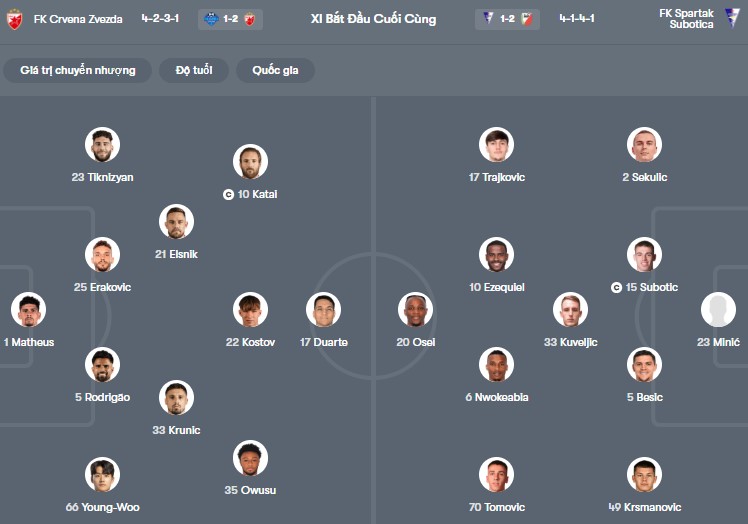Open the right 1-2 match score badge
This screenshot has height=524, width=748.
pos(508,19)
